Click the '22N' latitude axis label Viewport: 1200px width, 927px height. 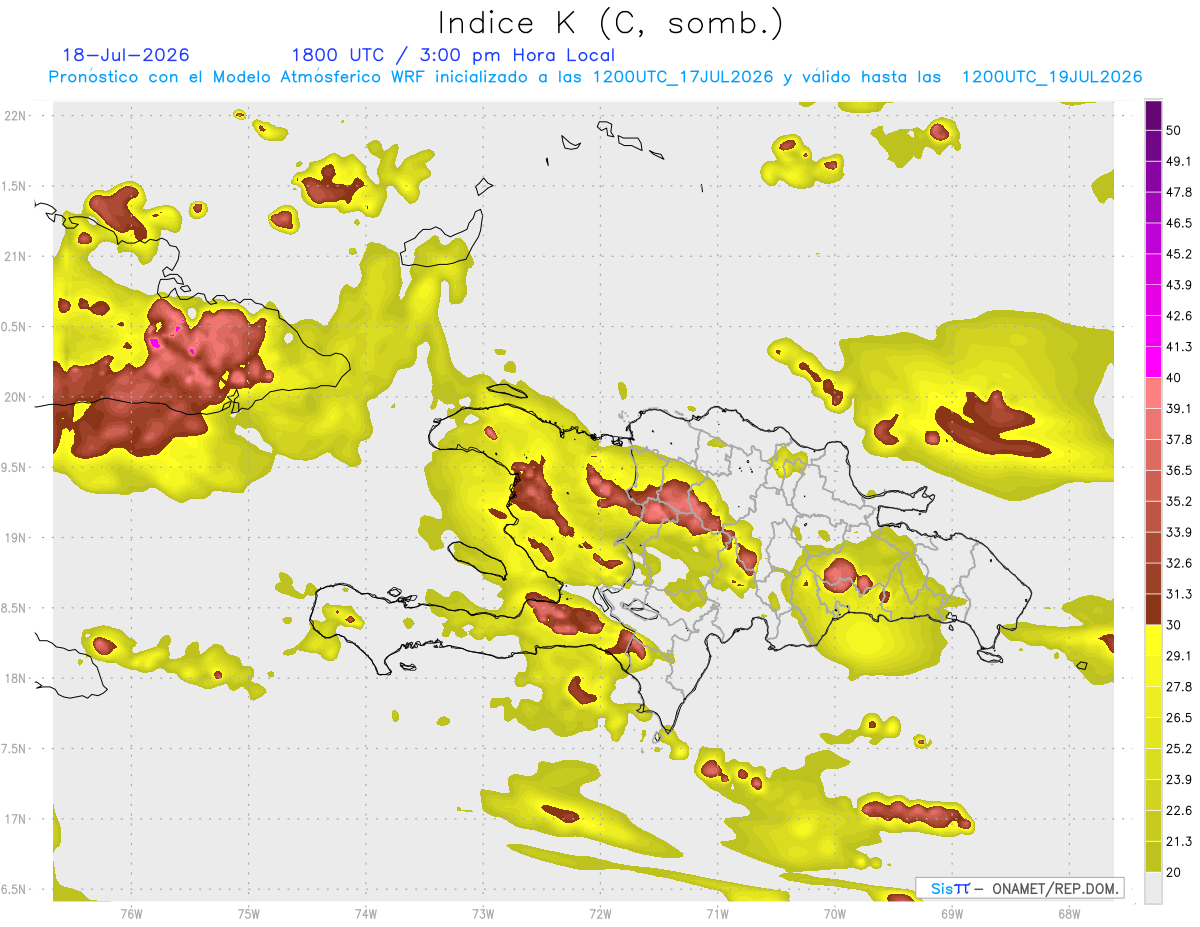click(15, 115)
